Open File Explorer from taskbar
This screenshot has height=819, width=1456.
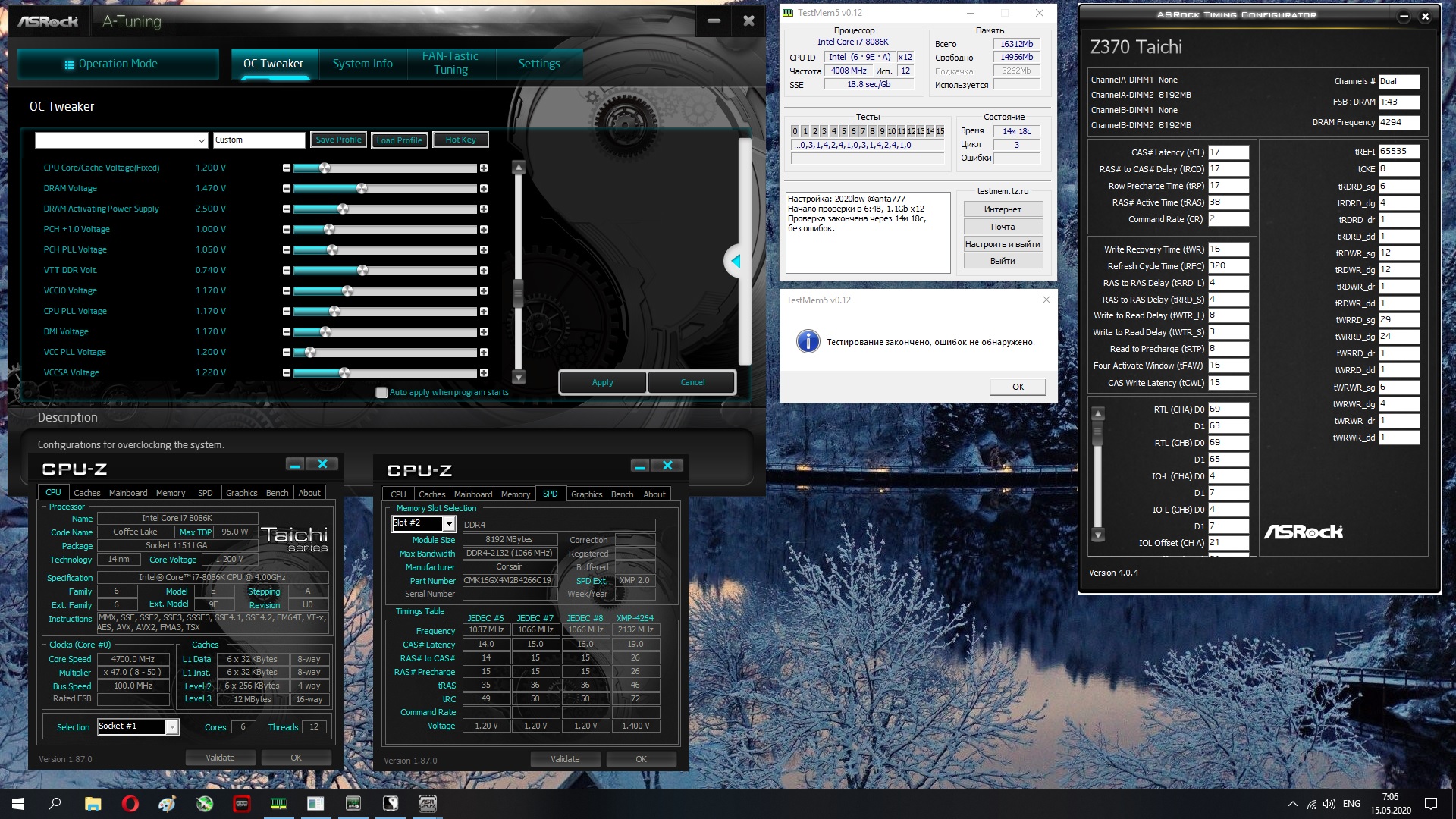93,803
